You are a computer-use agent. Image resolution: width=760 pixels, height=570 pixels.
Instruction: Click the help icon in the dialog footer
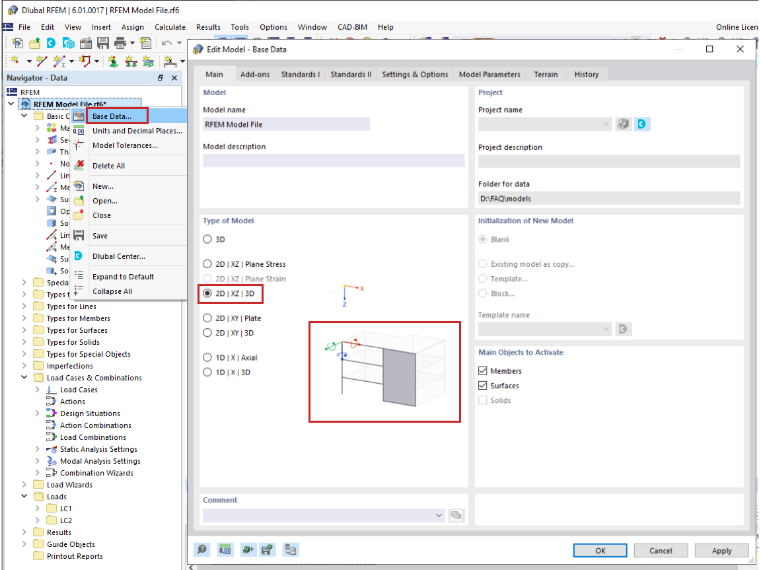point(202,550)
